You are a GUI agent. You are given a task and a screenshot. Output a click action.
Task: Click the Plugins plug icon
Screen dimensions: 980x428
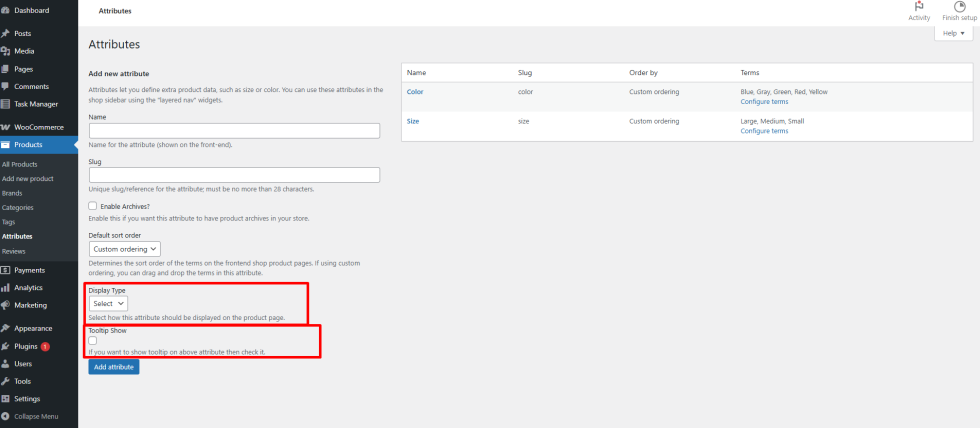click(x=5, y=346)
